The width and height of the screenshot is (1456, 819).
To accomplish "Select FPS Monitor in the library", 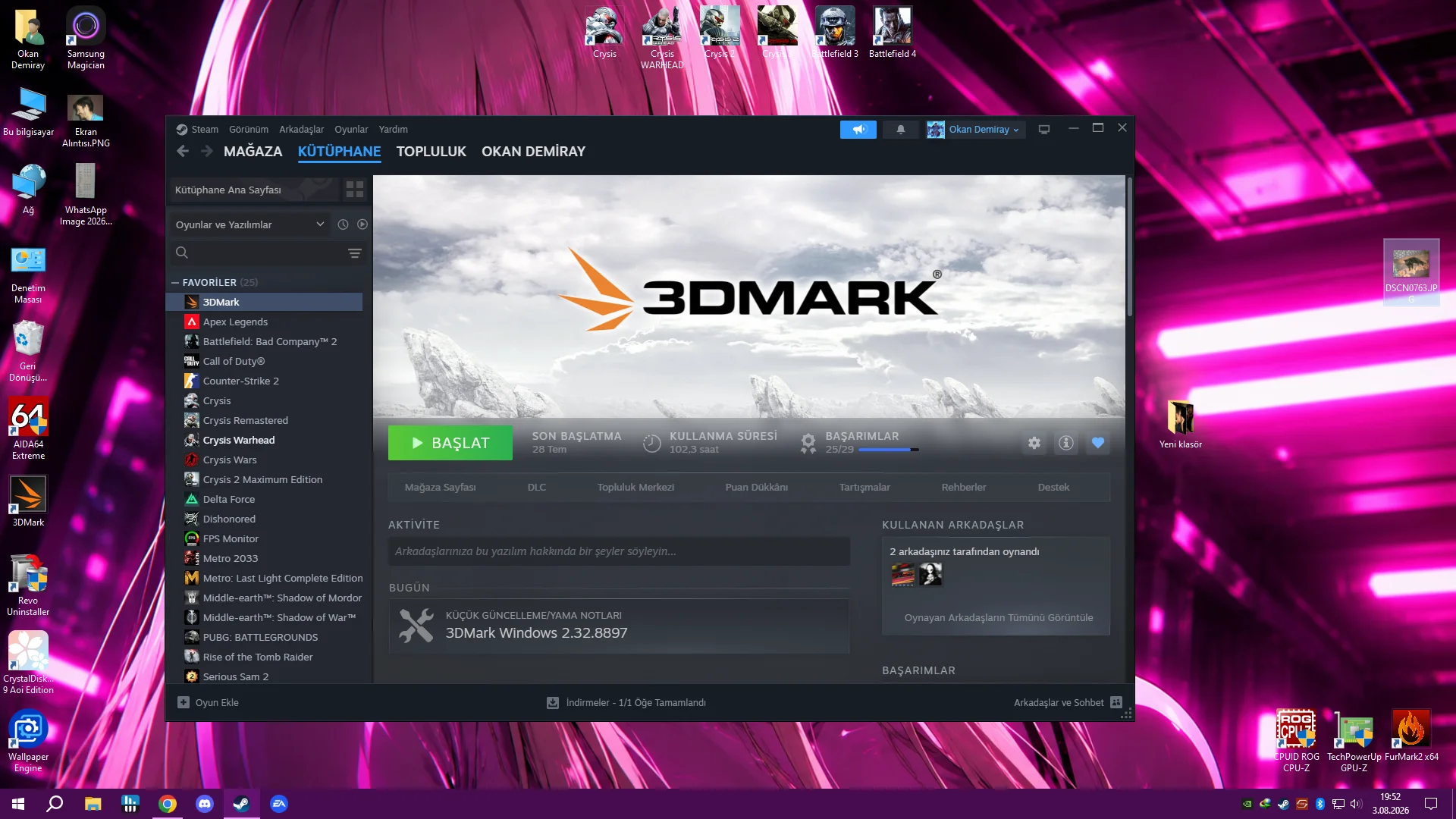I will 264,538.
